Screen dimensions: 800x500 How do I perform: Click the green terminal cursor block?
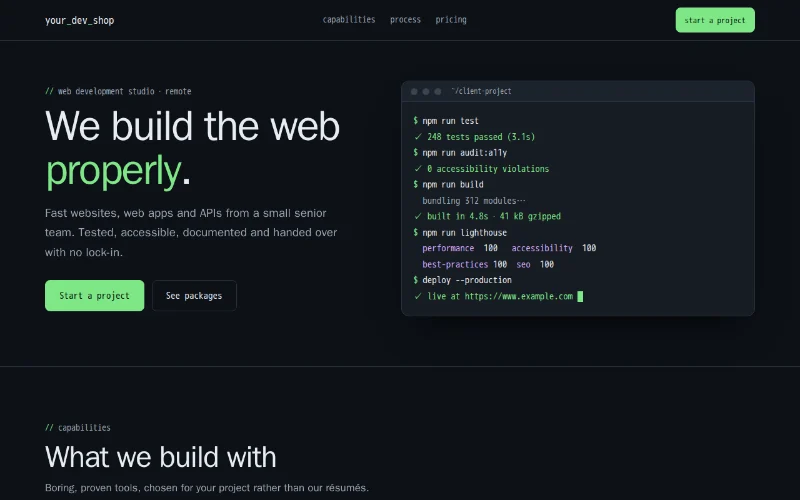coord(580,296)
